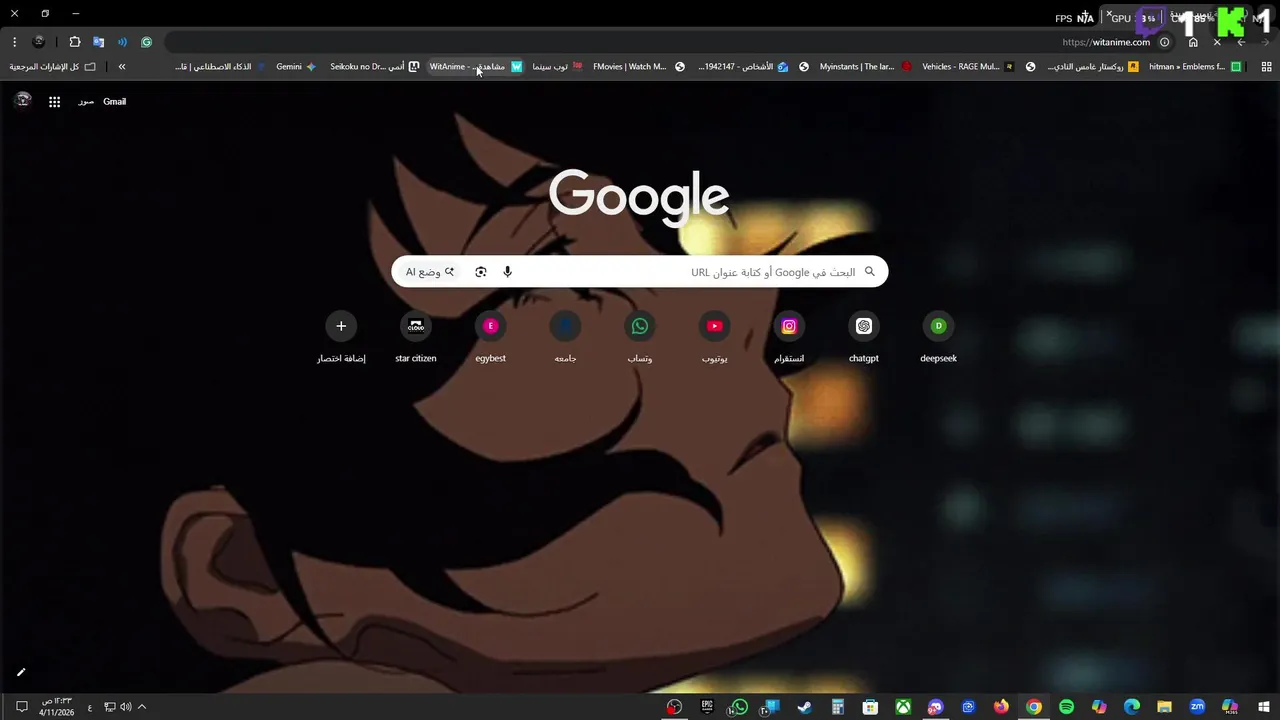Click the magnifier icon in search box
Viewport: 1280px width, 720px height.
[x=869, y=272]
